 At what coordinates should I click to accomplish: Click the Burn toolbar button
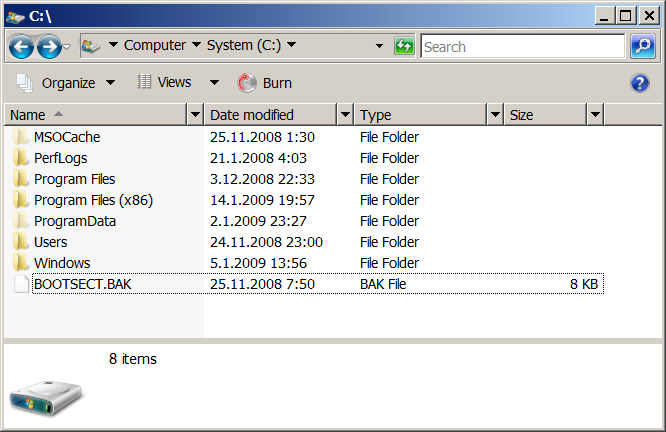click(x=266, y=83)
